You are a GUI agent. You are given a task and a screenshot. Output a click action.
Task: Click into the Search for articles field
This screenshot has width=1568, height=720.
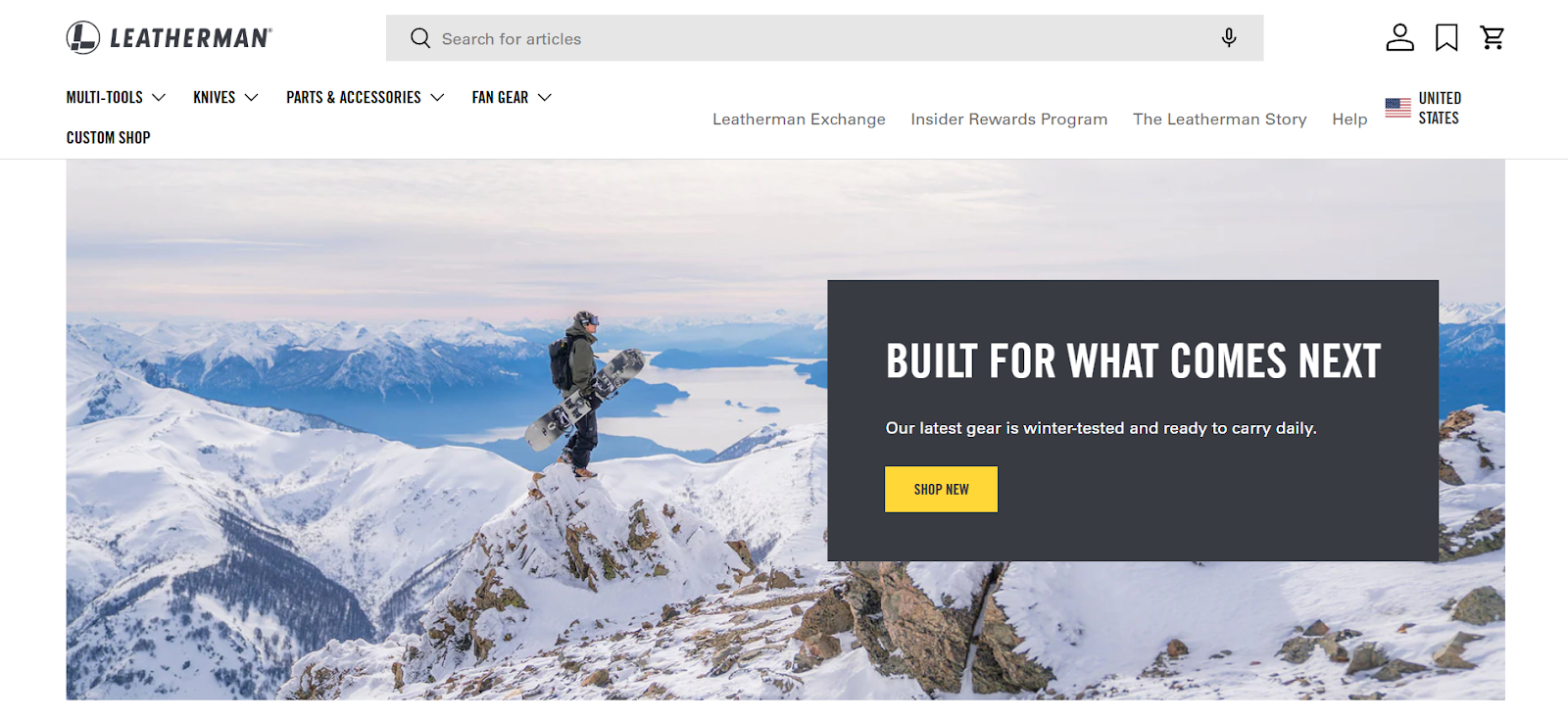pyautogui.click(x=824, y=38)
